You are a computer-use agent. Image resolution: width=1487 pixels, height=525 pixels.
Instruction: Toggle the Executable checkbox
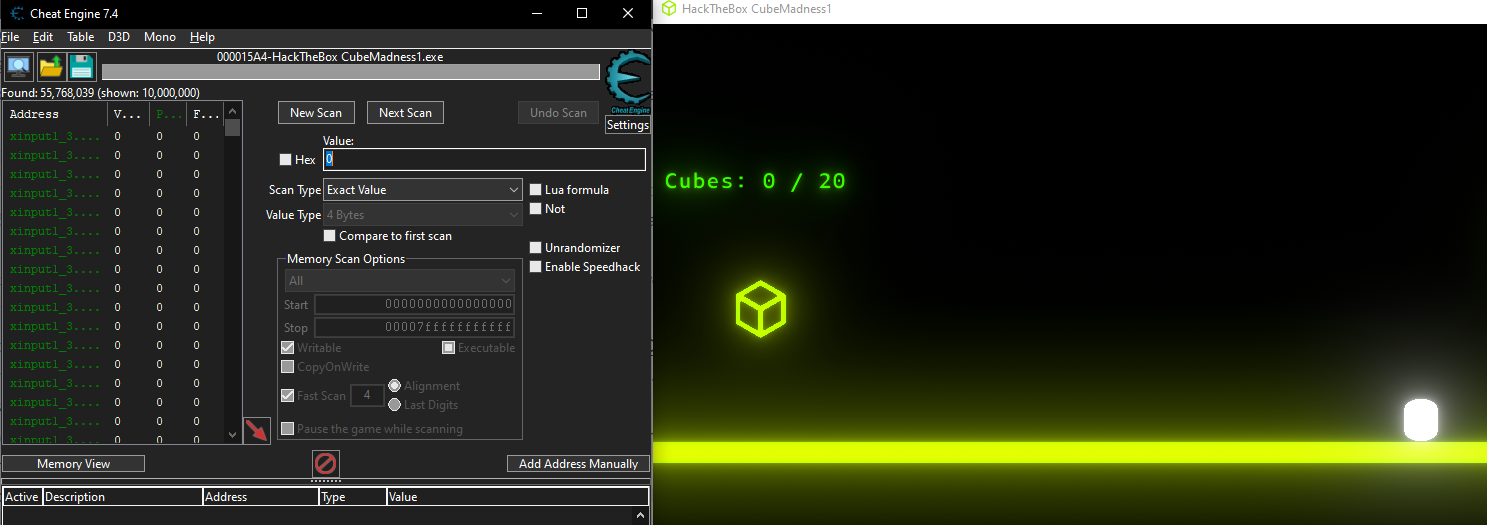click(x=449, y=348)
